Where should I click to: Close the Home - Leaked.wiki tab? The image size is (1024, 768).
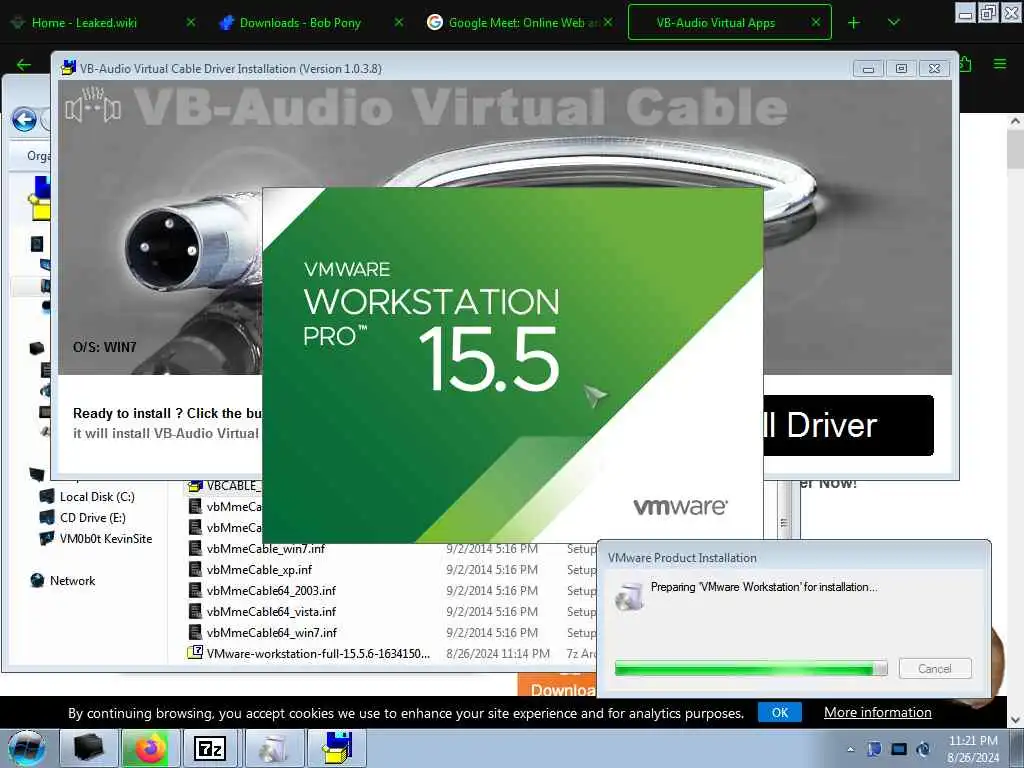click(x=191, y=22)
